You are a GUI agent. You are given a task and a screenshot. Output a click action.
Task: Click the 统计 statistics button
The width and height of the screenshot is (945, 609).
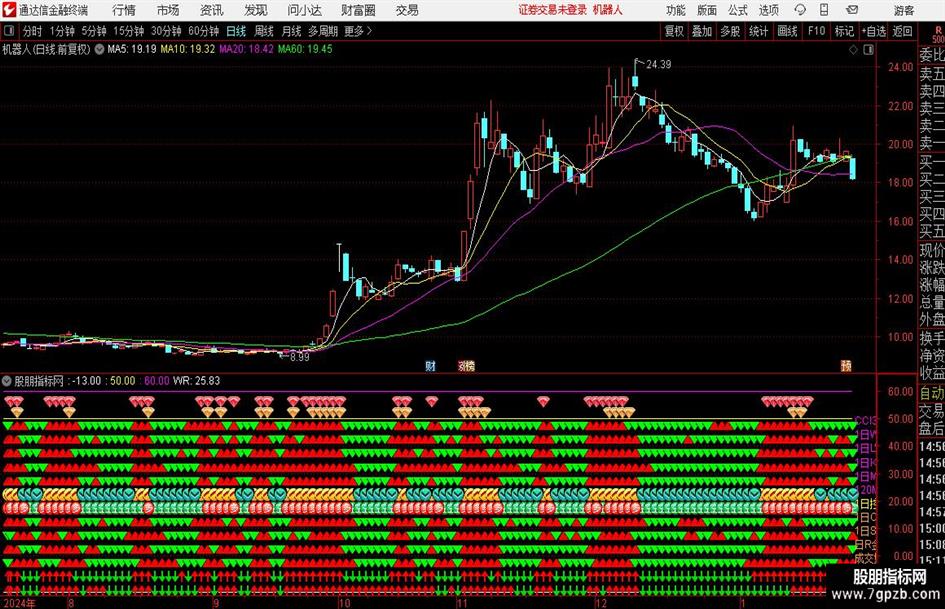coord(758,31)
